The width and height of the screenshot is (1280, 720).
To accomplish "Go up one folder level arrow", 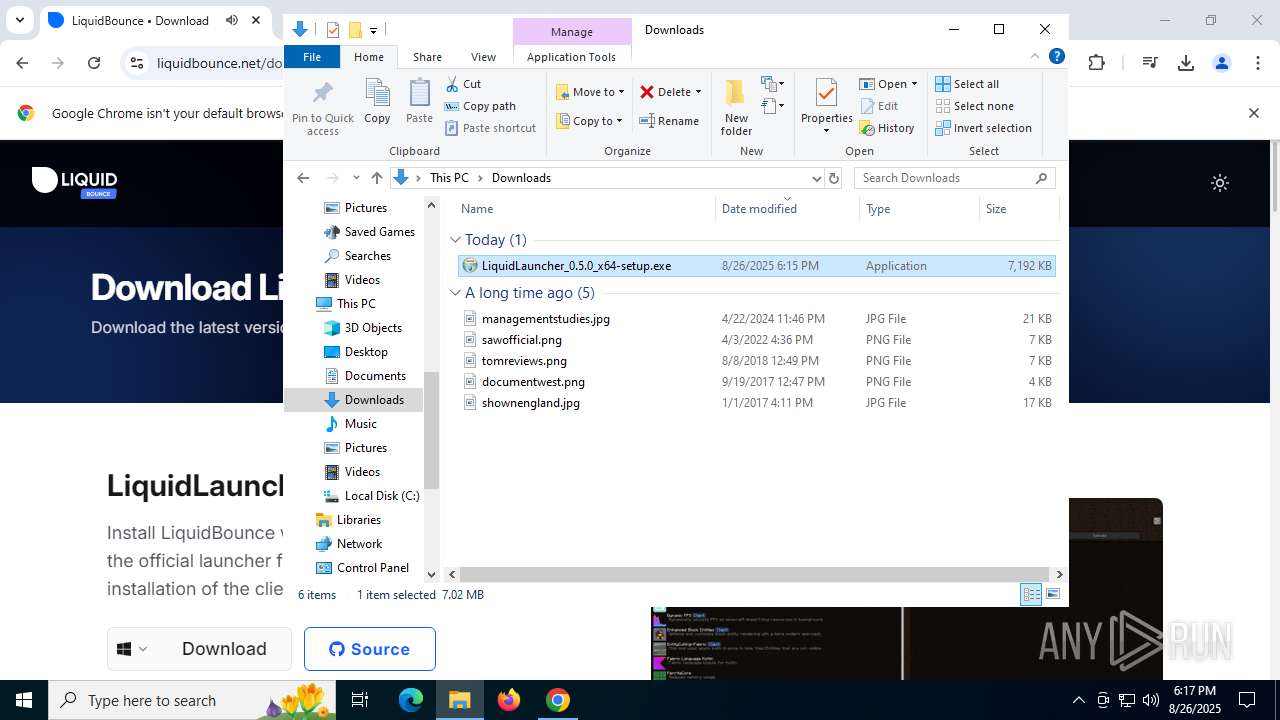I will pos(376,178).
